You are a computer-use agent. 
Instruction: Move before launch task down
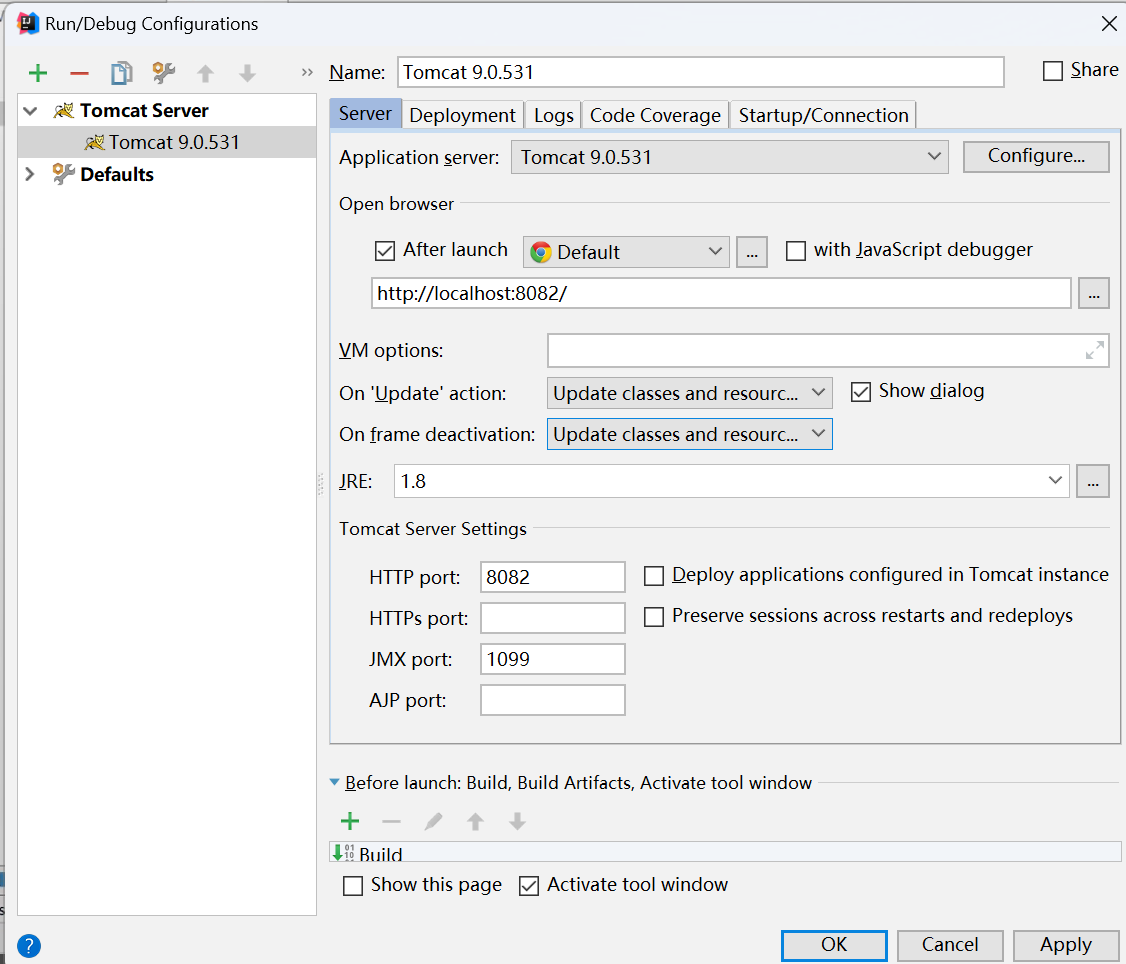coord(517,821)
